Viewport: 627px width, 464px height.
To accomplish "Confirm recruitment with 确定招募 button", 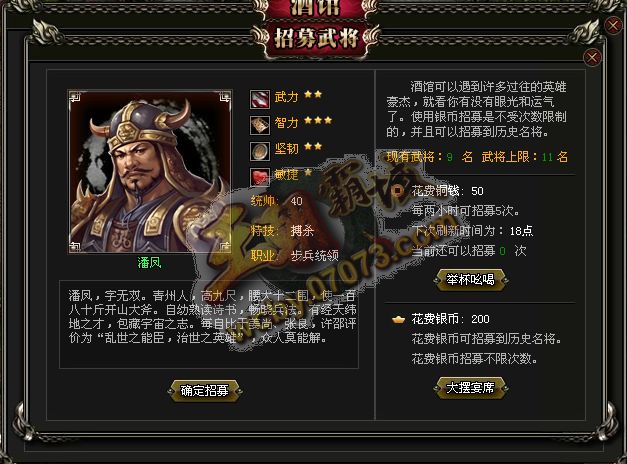I will pyautogui.click(x=205, y=390).
